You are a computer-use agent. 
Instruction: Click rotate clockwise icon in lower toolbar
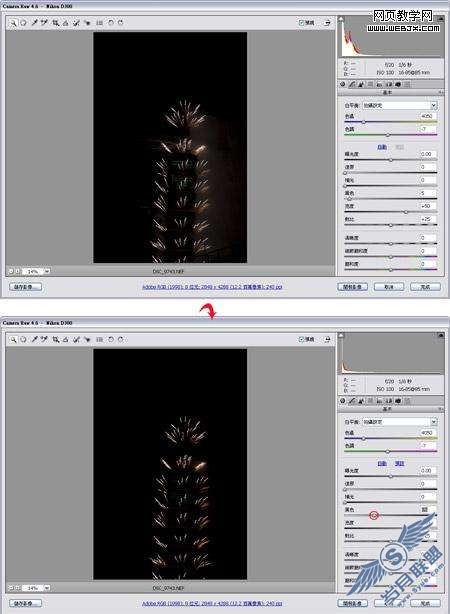point(121,340)
